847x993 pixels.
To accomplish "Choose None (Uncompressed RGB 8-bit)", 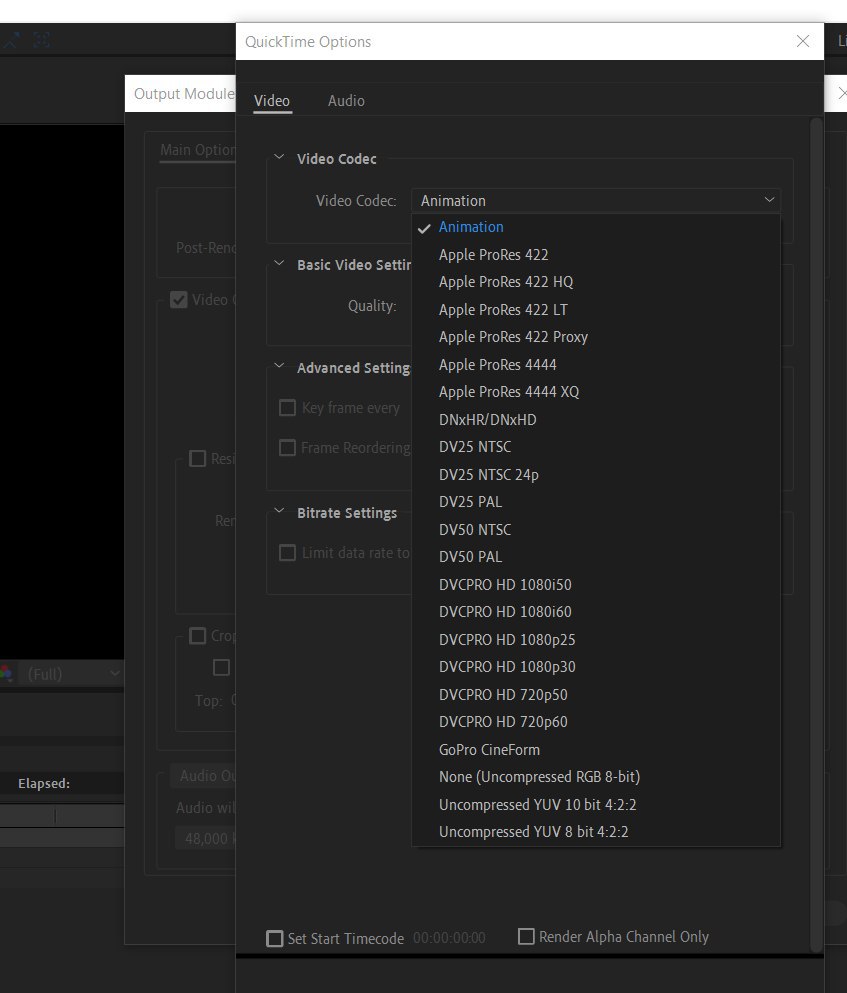I will 596,777.
